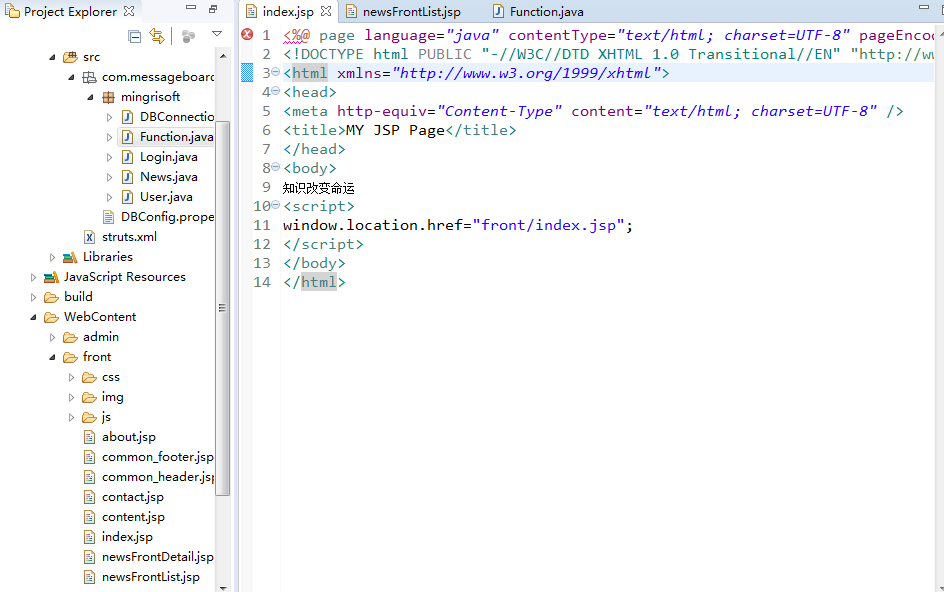Expand the Function.java tree node

point(109,137)
